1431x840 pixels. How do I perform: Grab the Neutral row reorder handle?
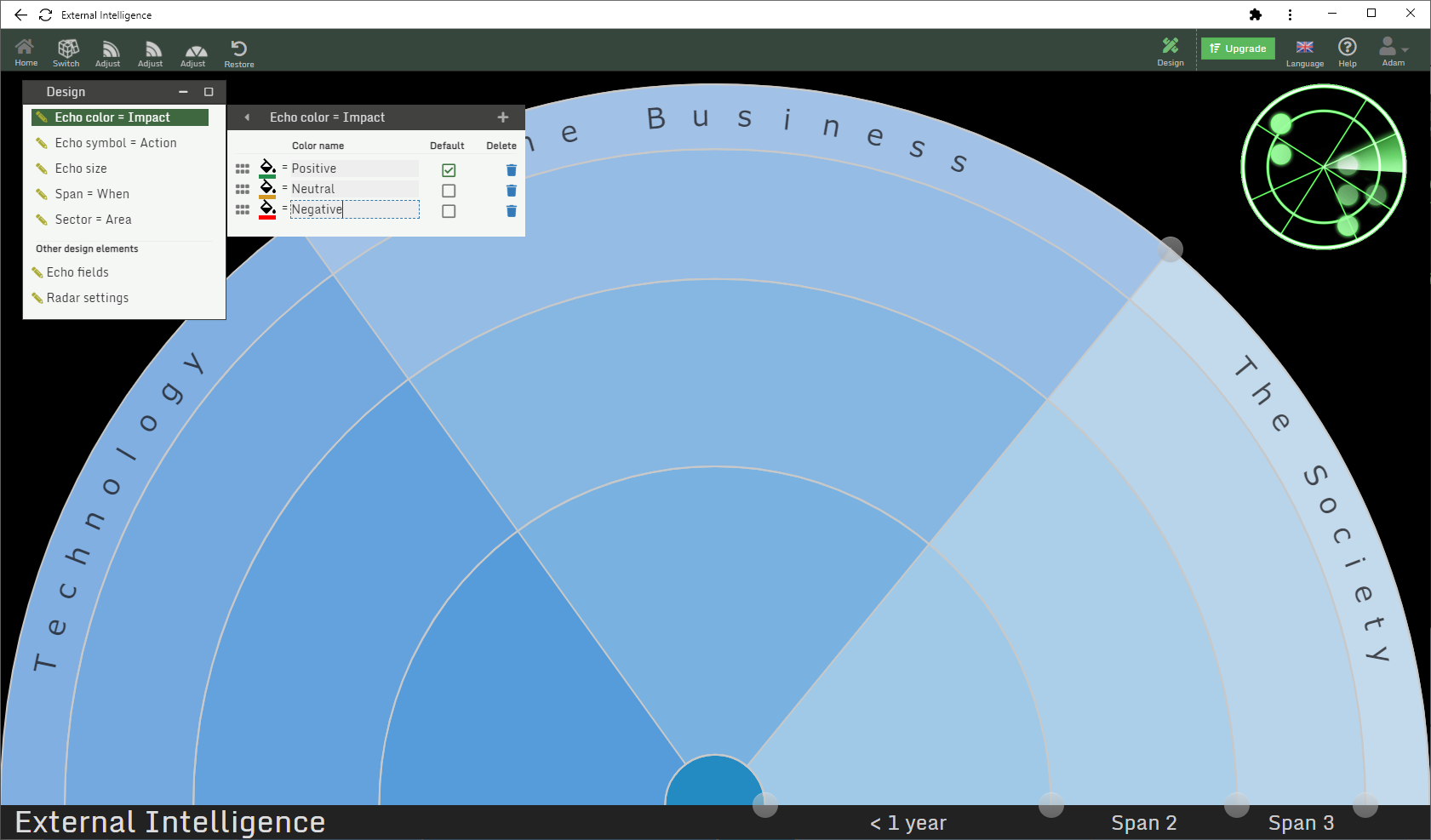(243, 189)
